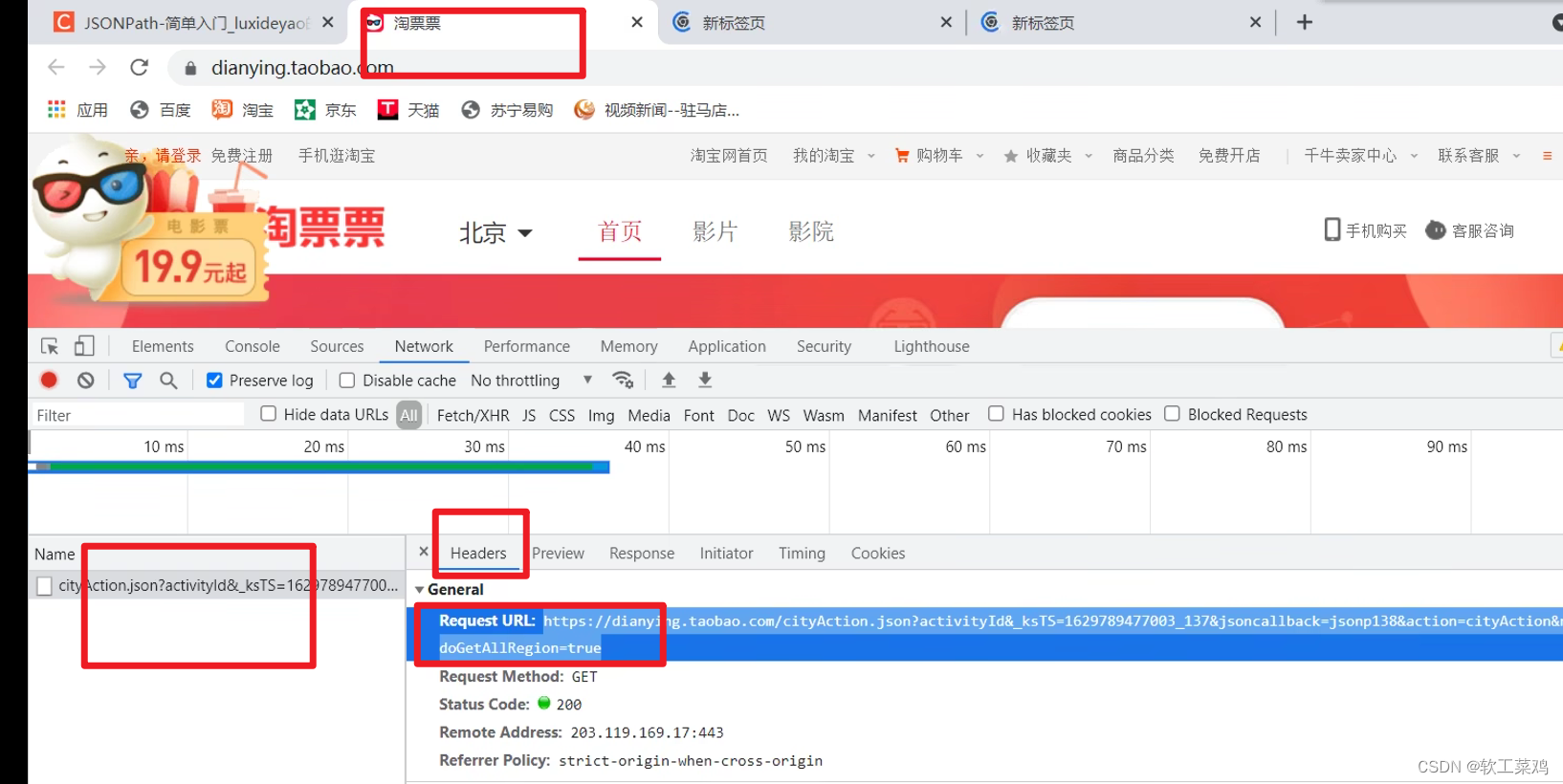Toggle the device toolbar icon
Viewport: 1563px width, 784px height.
(84, 346)
